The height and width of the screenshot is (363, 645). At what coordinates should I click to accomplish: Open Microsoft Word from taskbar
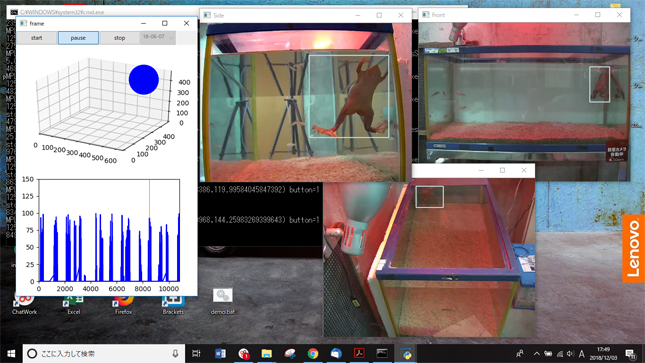click(220, 354)
